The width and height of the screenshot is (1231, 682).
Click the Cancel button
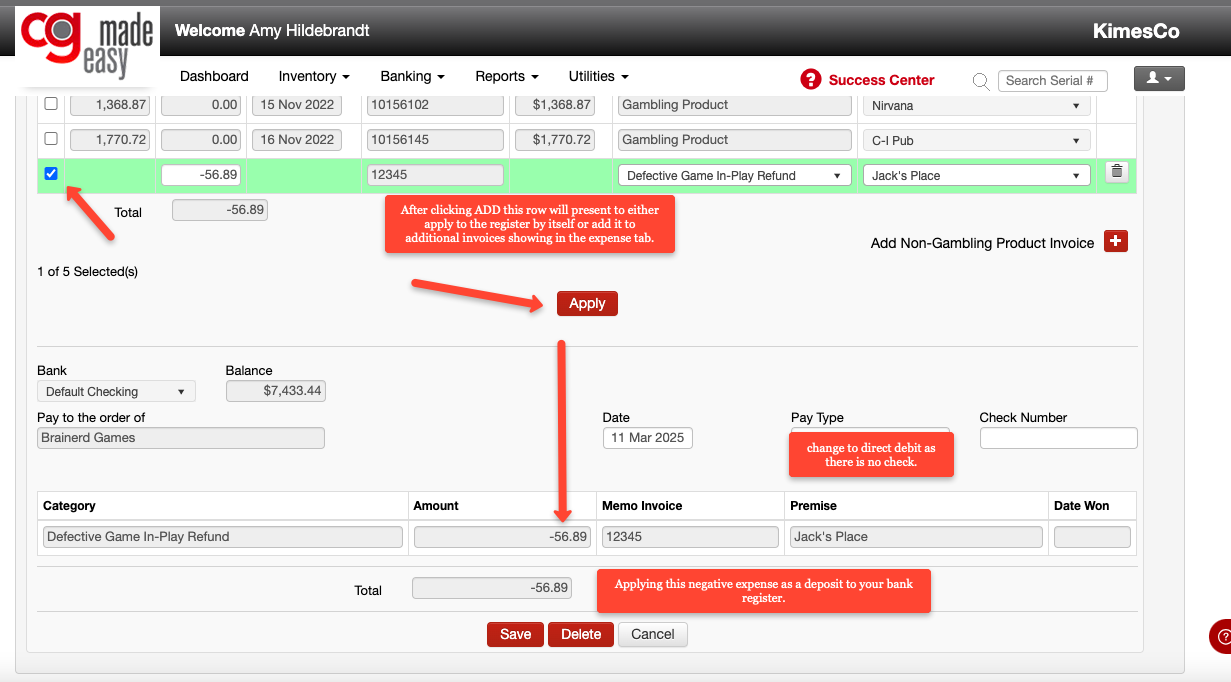[653, 634]
